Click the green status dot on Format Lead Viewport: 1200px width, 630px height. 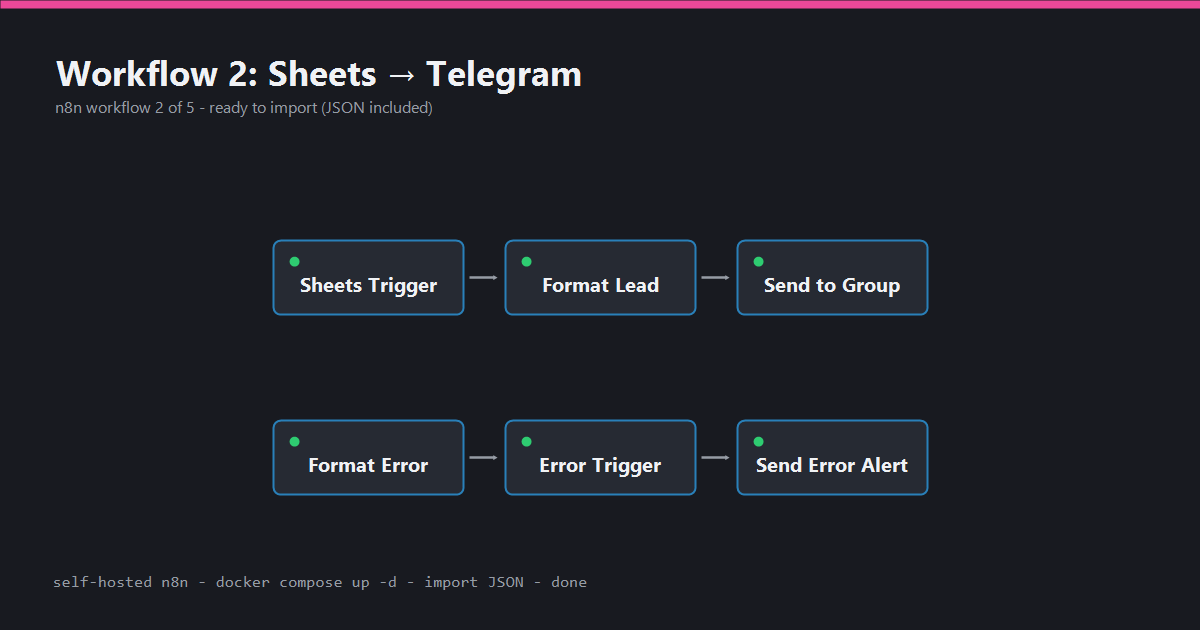(526, 262)
